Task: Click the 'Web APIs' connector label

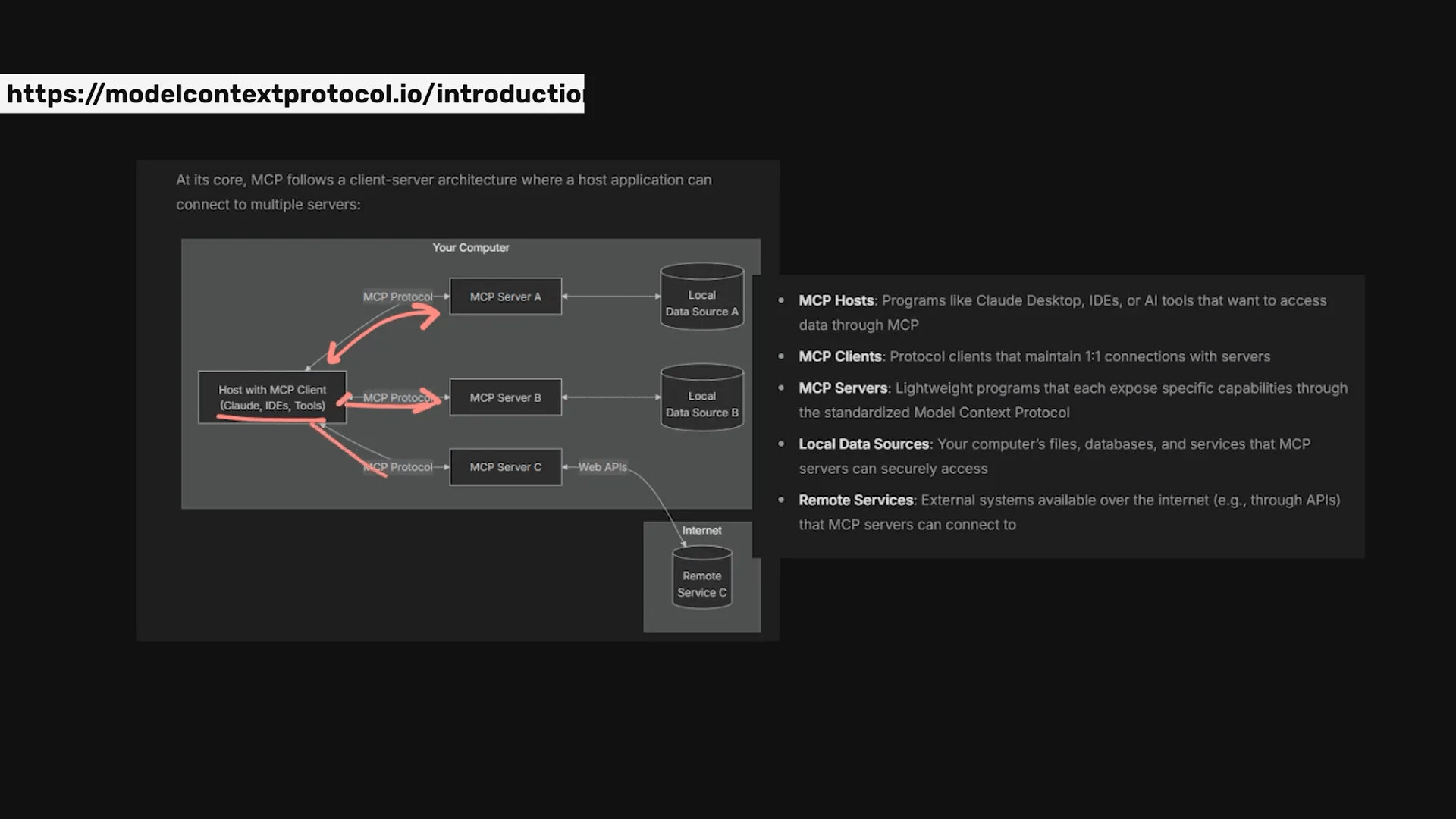Action: 603,467
